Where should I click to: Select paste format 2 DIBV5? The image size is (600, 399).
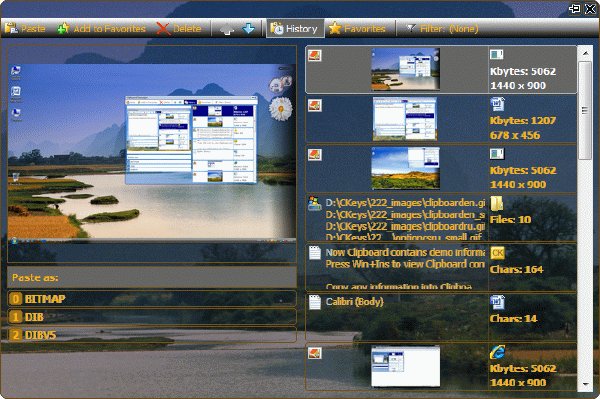pyautogui.click(x=152, y=335)
